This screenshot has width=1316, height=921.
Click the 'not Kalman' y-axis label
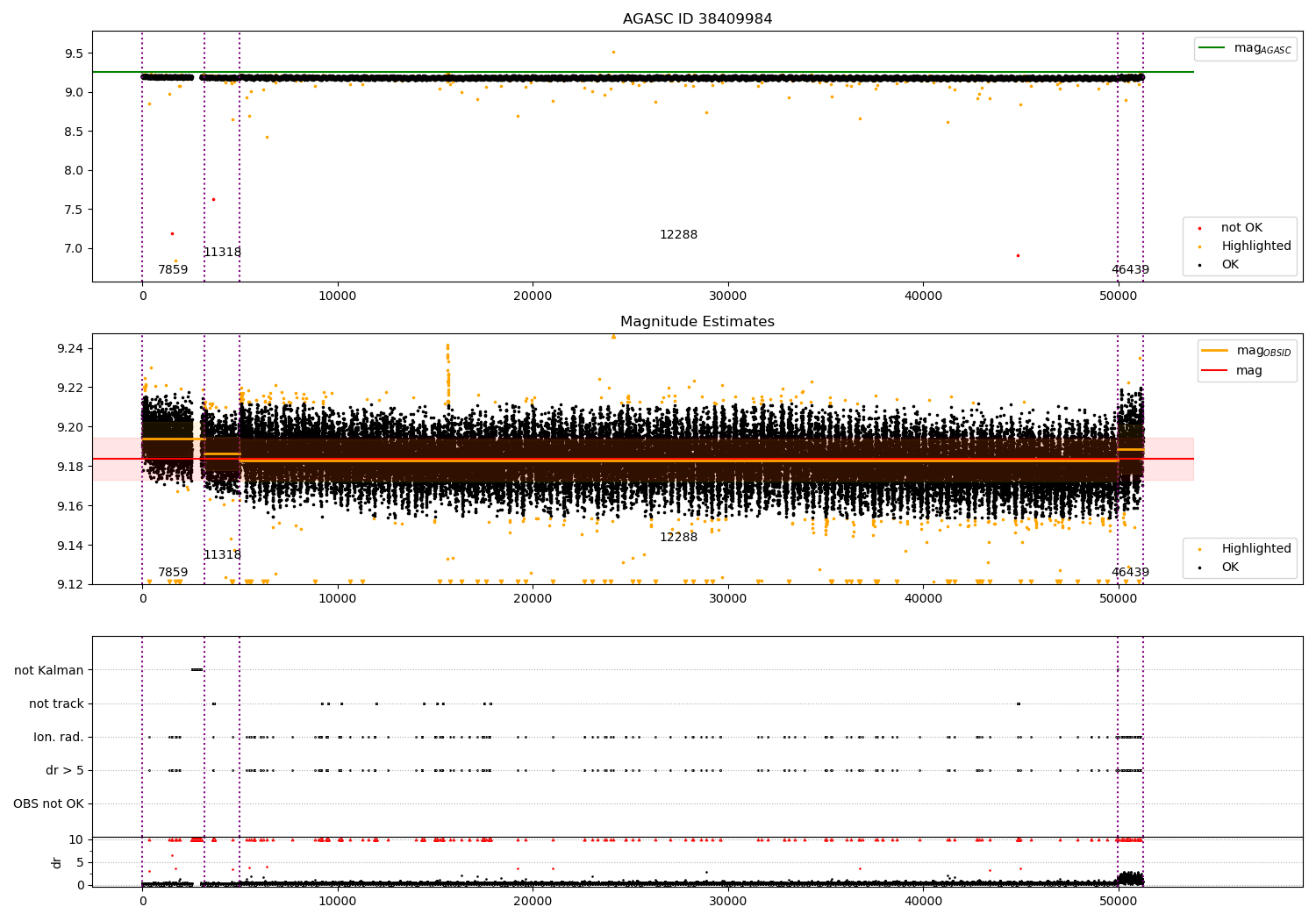coord(49,671)
